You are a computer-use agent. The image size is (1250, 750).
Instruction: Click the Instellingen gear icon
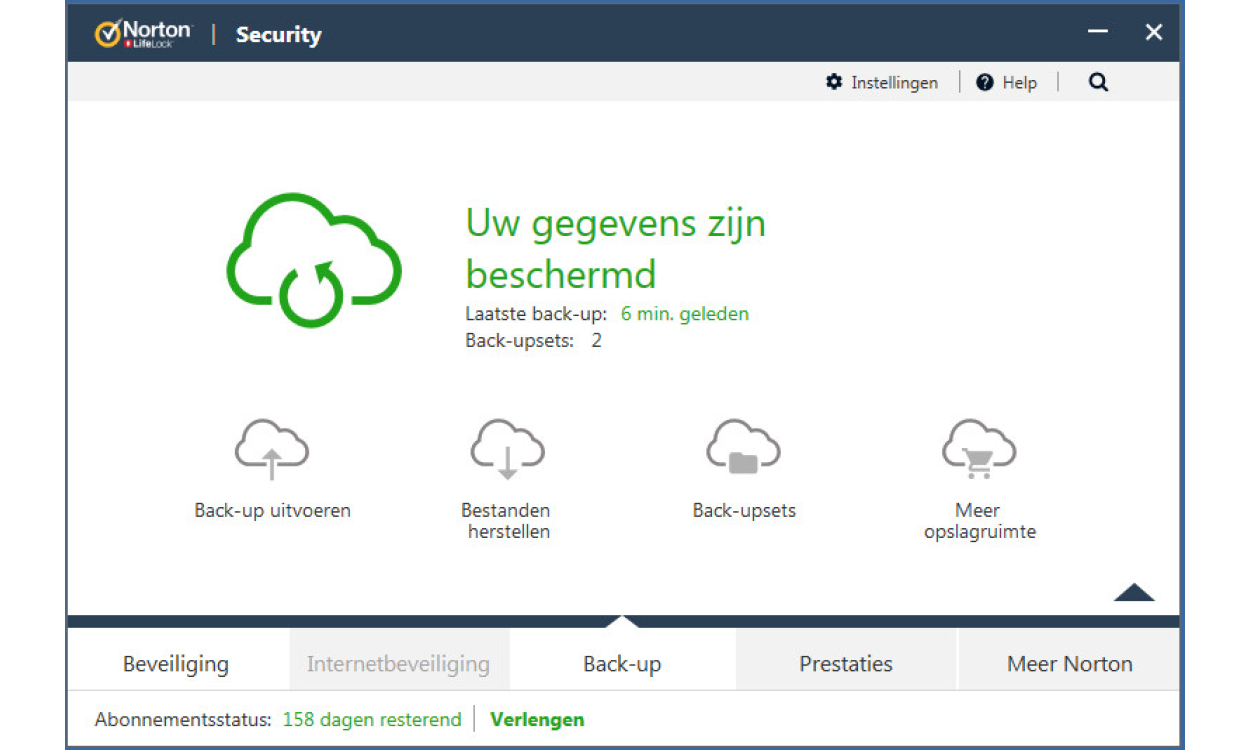point(834,82)
